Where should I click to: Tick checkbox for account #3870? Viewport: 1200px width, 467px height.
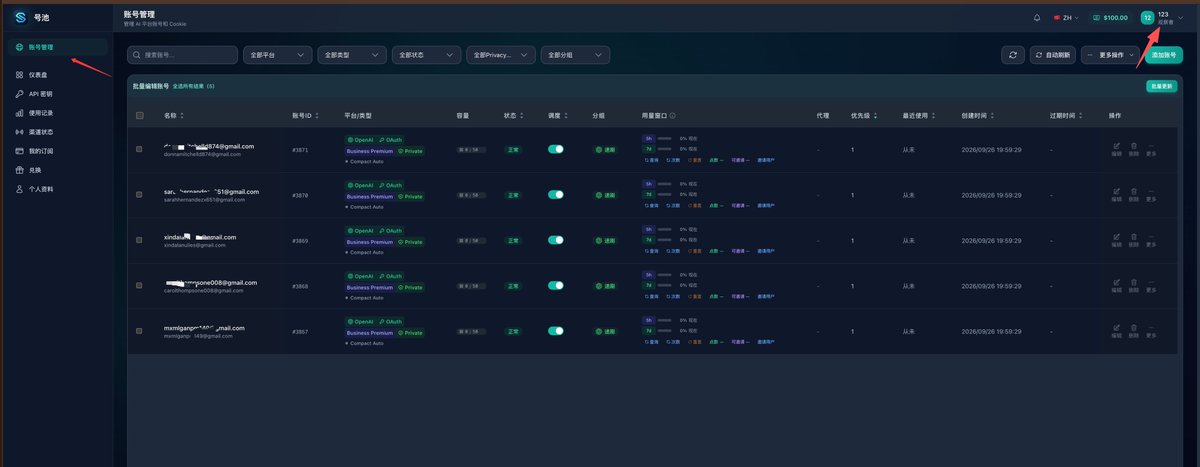point(139,195)
